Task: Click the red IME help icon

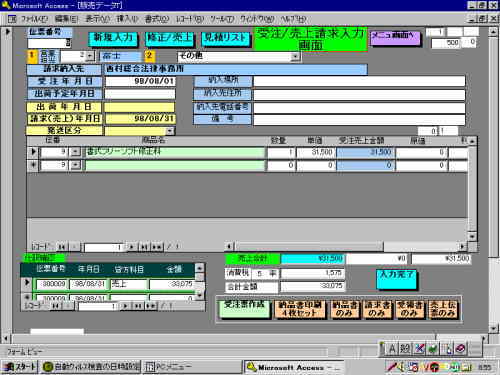Action: pyautogui.click(x=461, y=349)
